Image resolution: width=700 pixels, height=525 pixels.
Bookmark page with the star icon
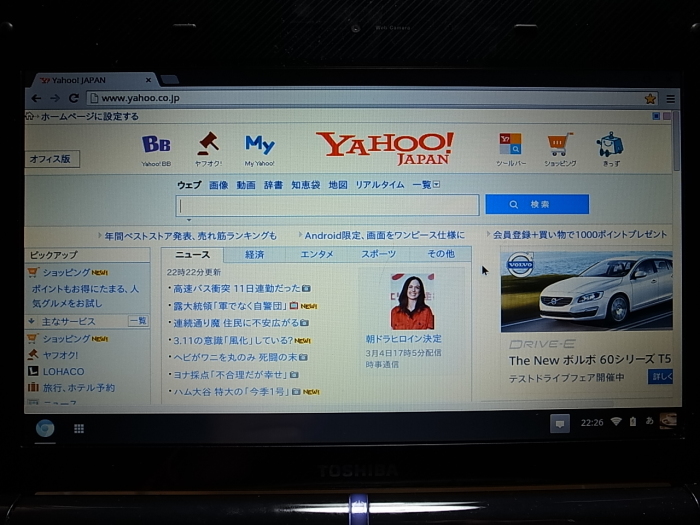(x=650, y=99)
